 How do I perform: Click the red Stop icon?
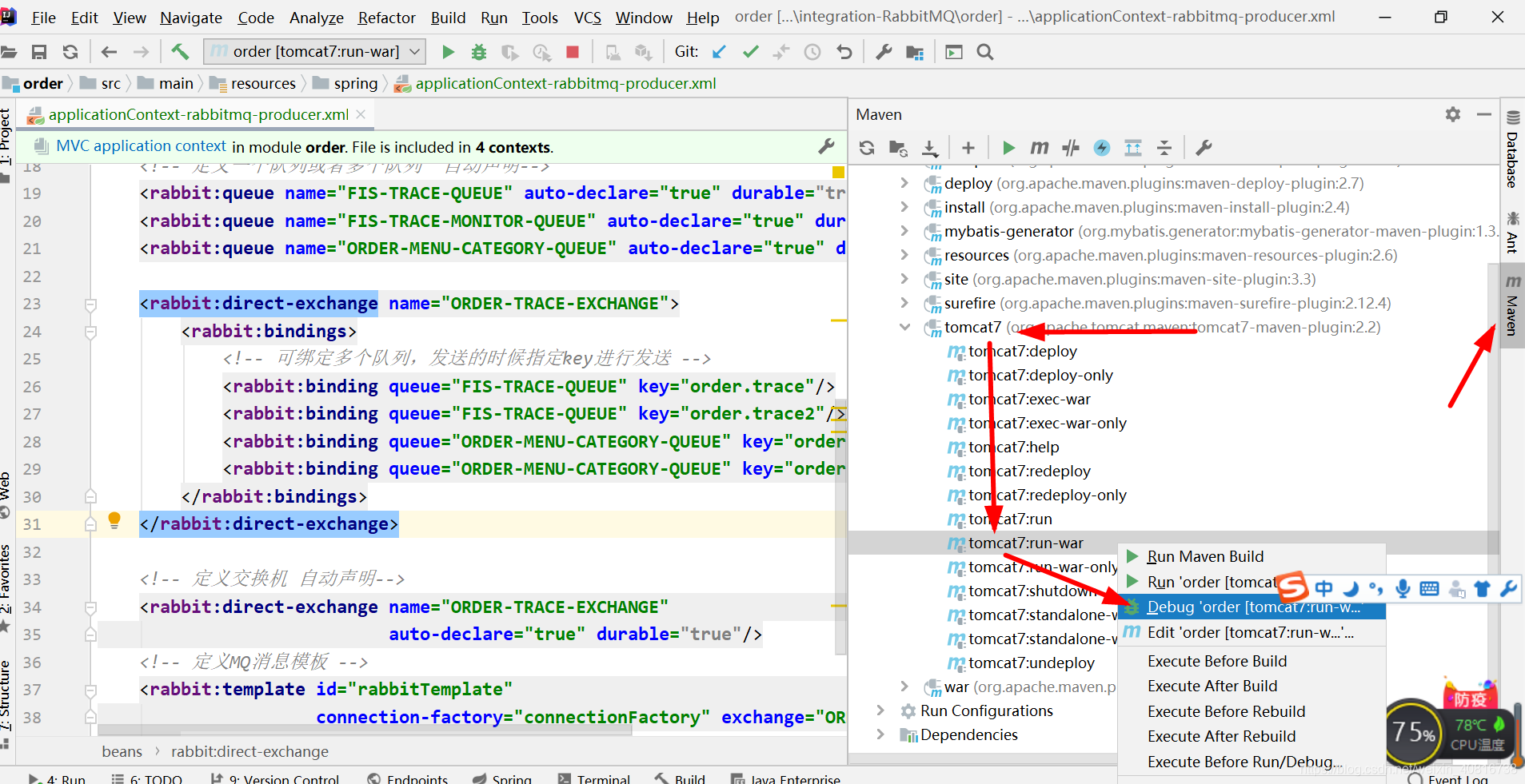coord(572,52)
